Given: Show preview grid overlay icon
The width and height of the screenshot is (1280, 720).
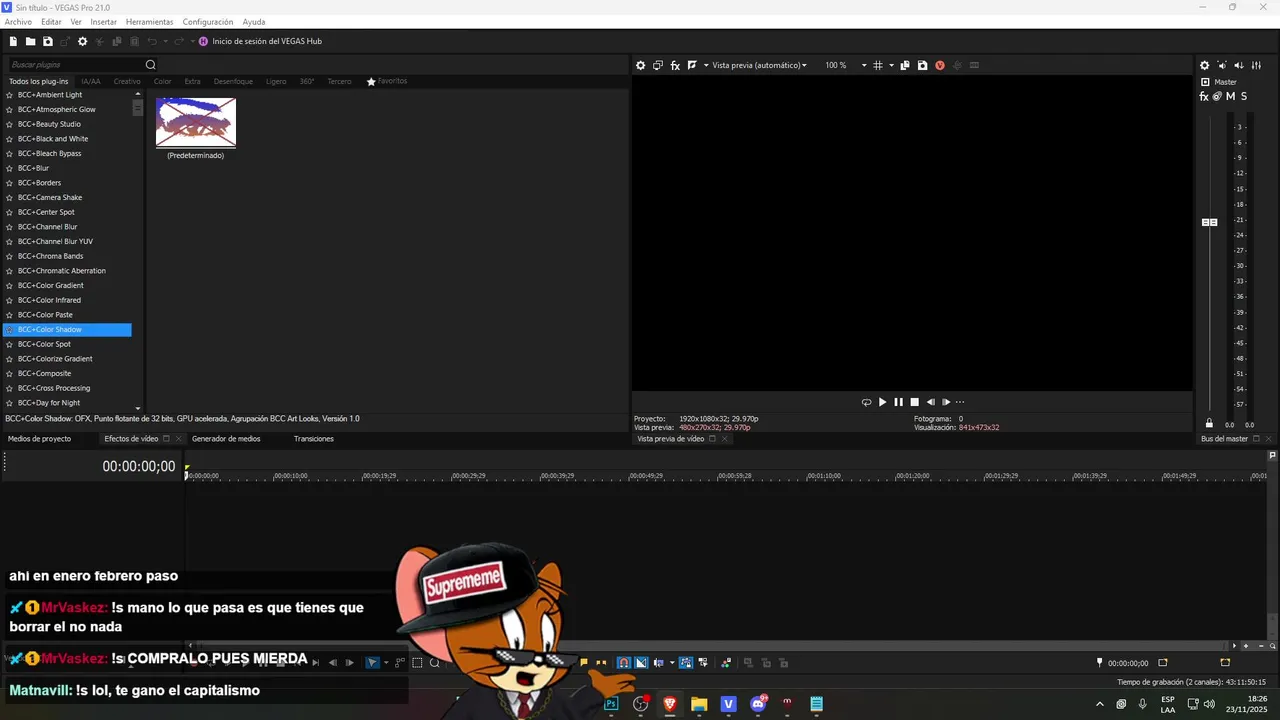Looking at the screenshot, I should click(x=878, y=65).
